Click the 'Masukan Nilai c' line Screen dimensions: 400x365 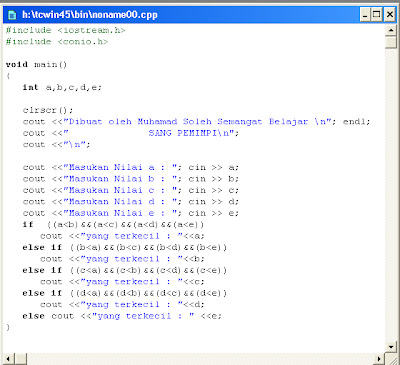coord(131,190)
